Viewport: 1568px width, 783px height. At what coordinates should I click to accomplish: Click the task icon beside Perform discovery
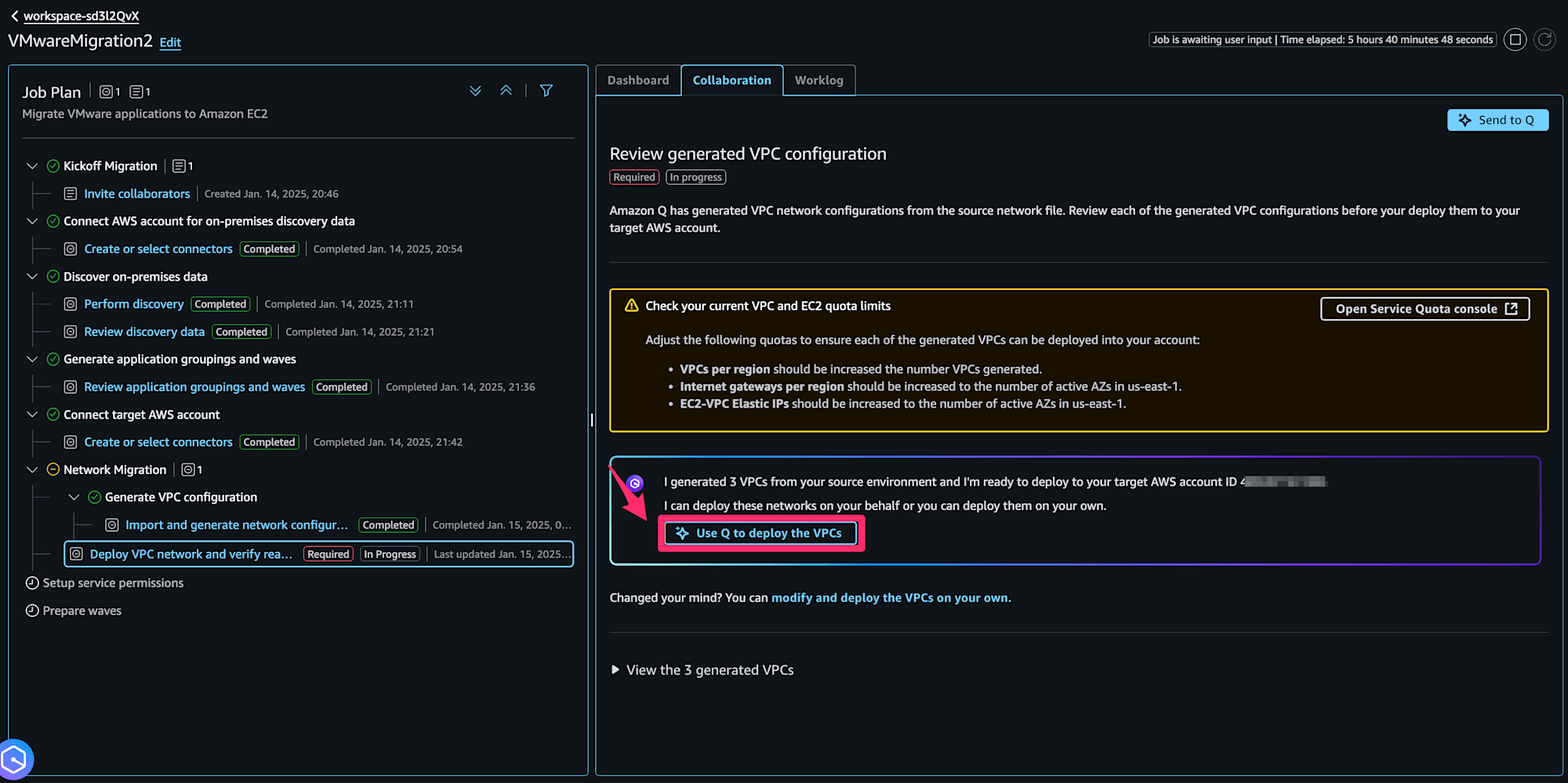[71, 304]
